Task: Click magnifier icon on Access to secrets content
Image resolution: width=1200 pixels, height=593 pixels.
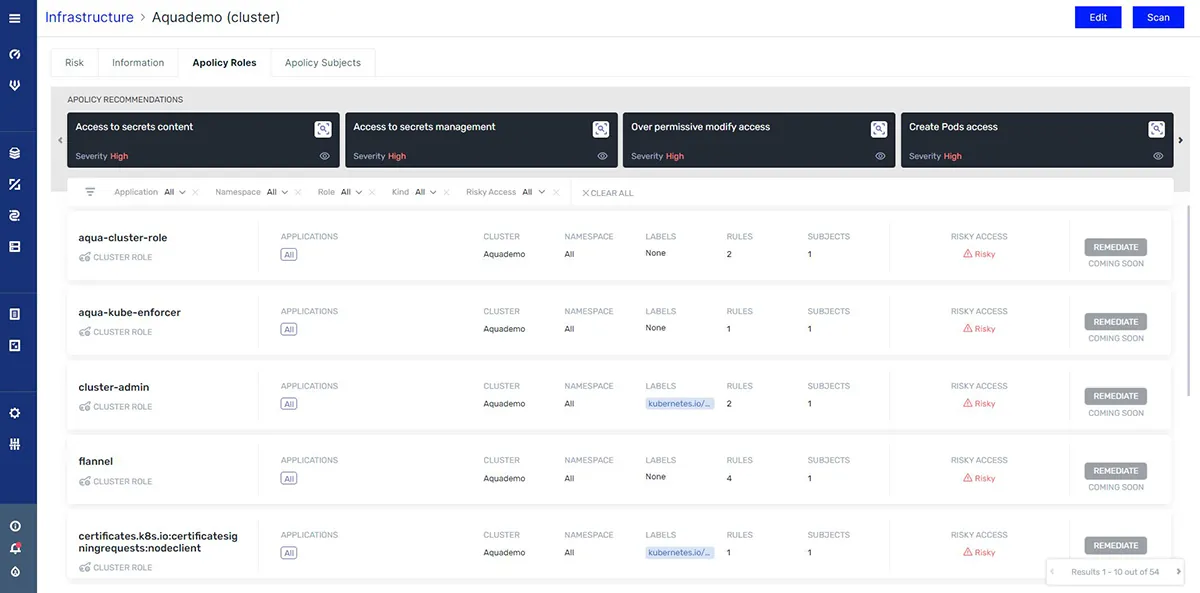Action: pyautogui.click(x=322, y=129)
